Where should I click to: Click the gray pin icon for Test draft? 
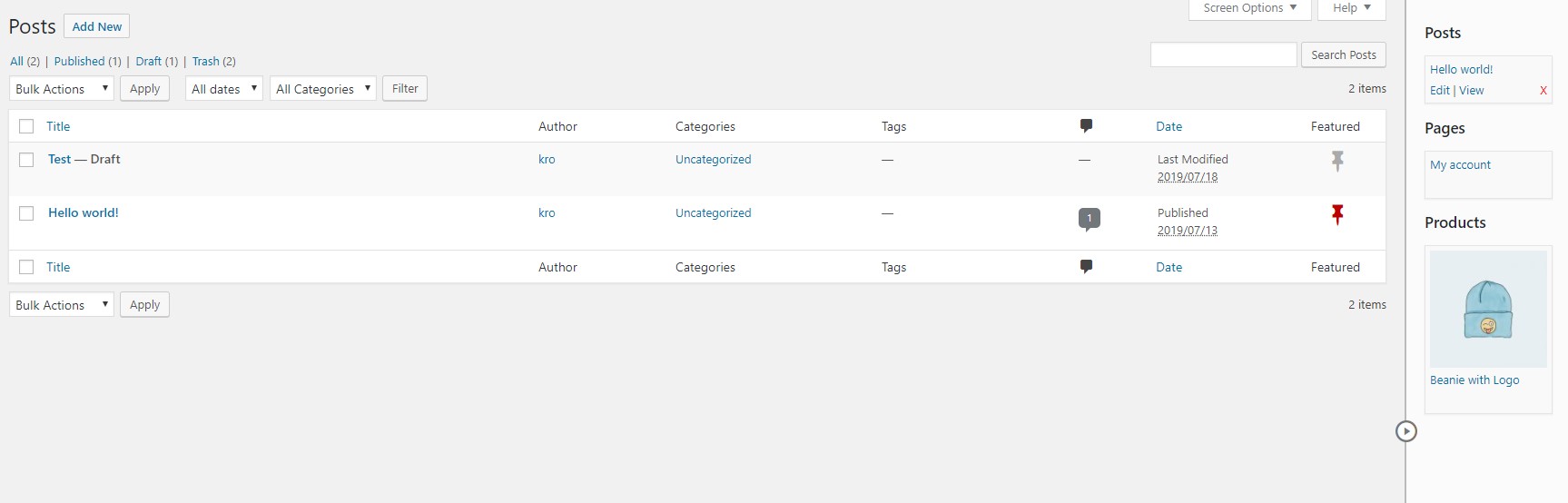pyautogui.click(x=1336, y=162)
